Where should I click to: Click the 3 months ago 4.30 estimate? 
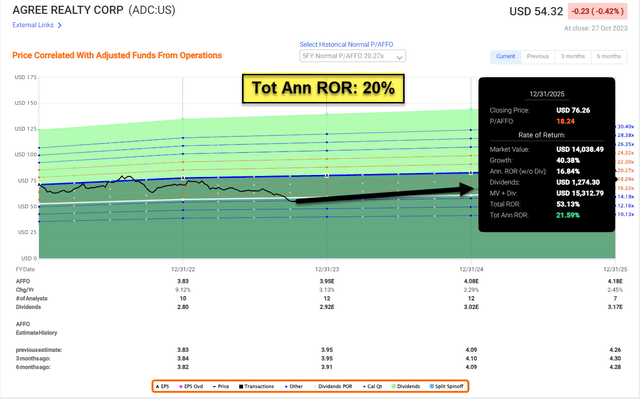[x=615, y=358]
